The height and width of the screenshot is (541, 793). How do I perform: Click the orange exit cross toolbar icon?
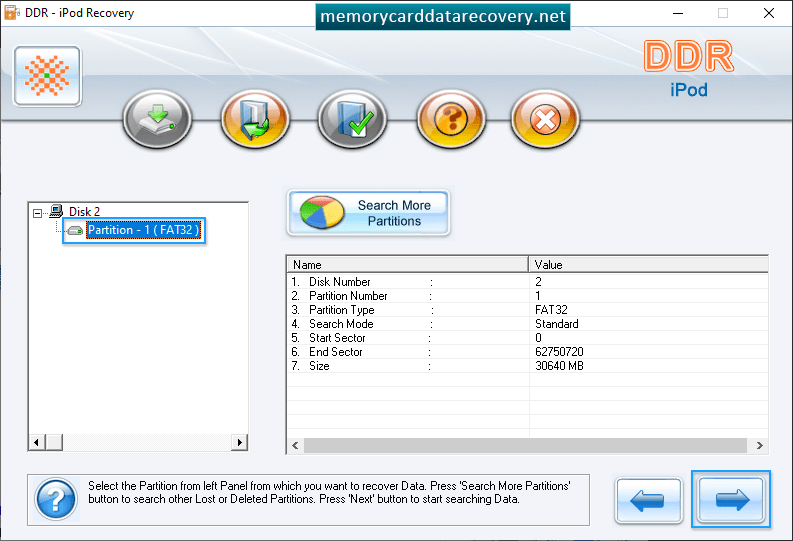coord(545,119)
